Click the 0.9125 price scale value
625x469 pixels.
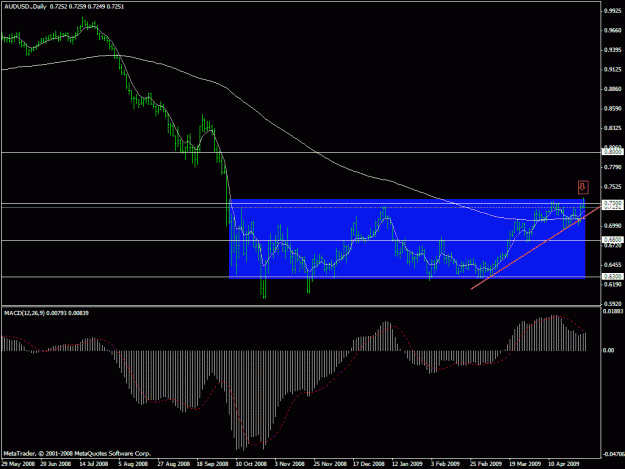point(613,69)
